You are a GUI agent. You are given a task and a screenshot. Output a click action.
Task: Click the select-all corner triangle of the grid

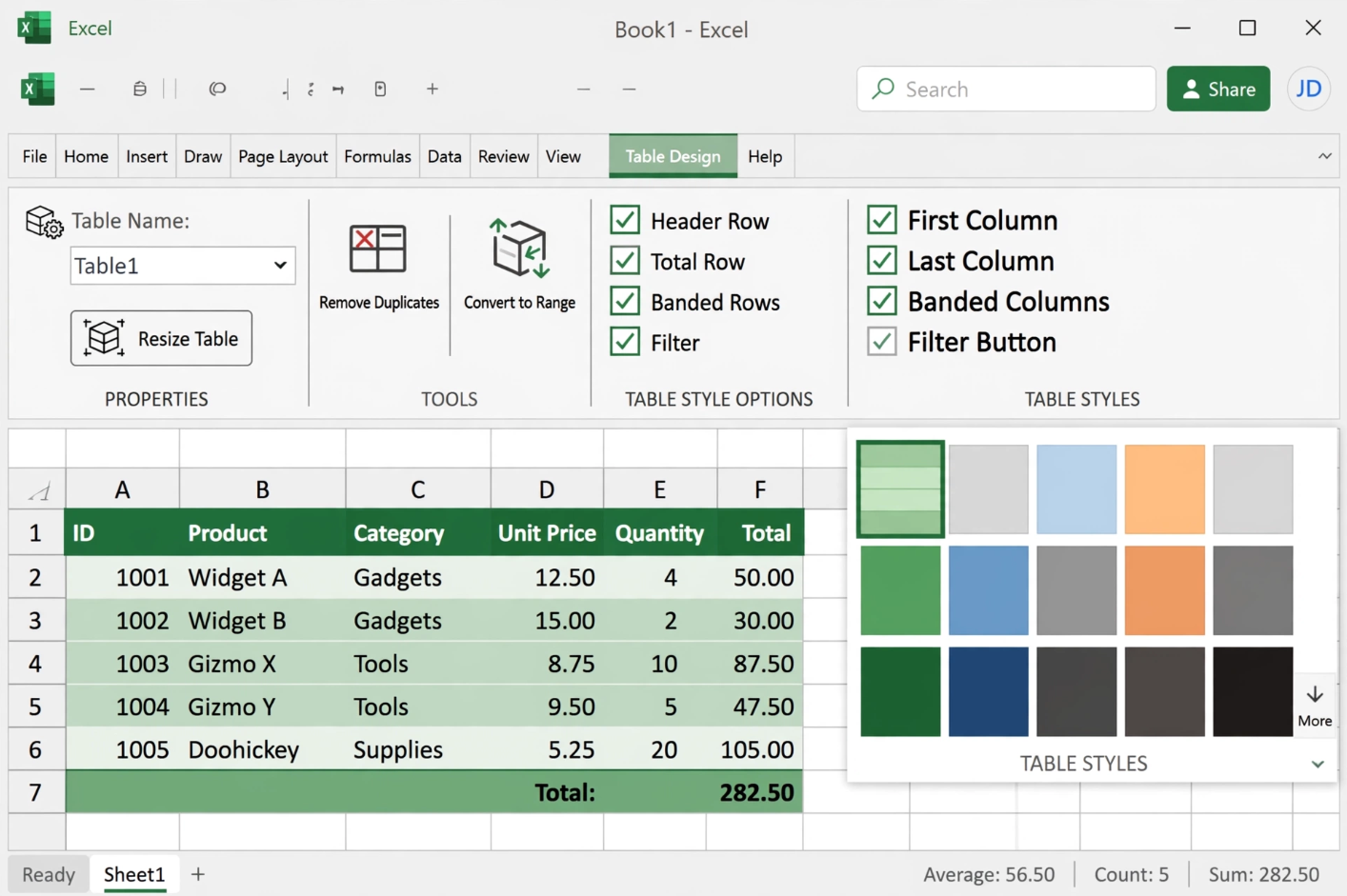pyautogui.click(x=38, y=491)
